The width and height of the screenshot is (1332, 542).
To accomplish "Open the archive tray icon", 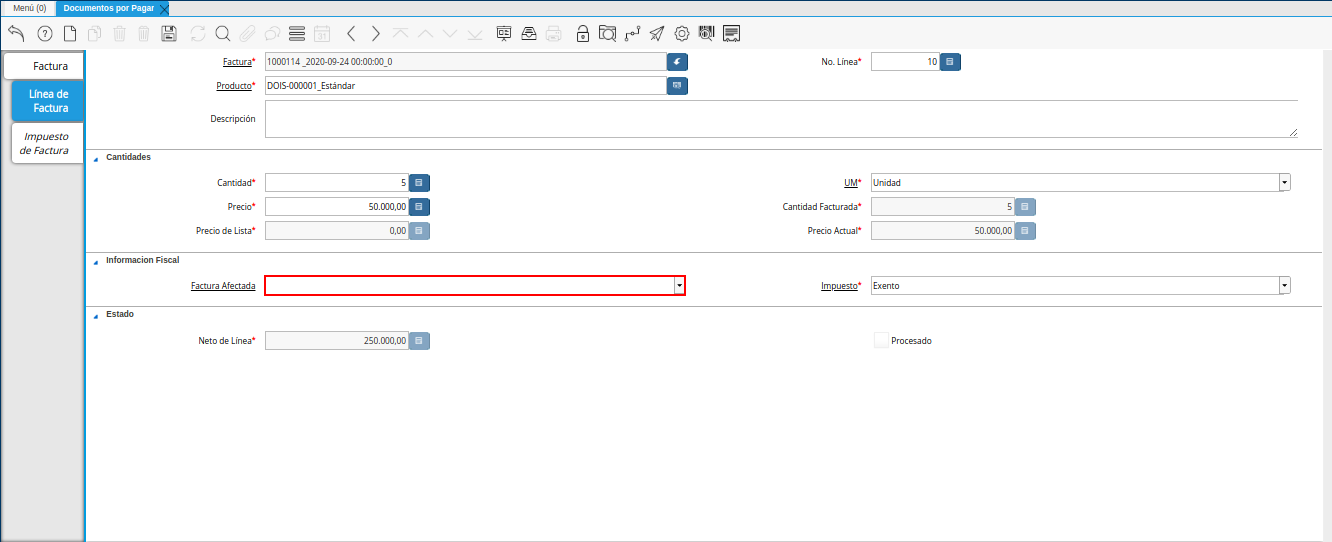I will tap(529, 33).
